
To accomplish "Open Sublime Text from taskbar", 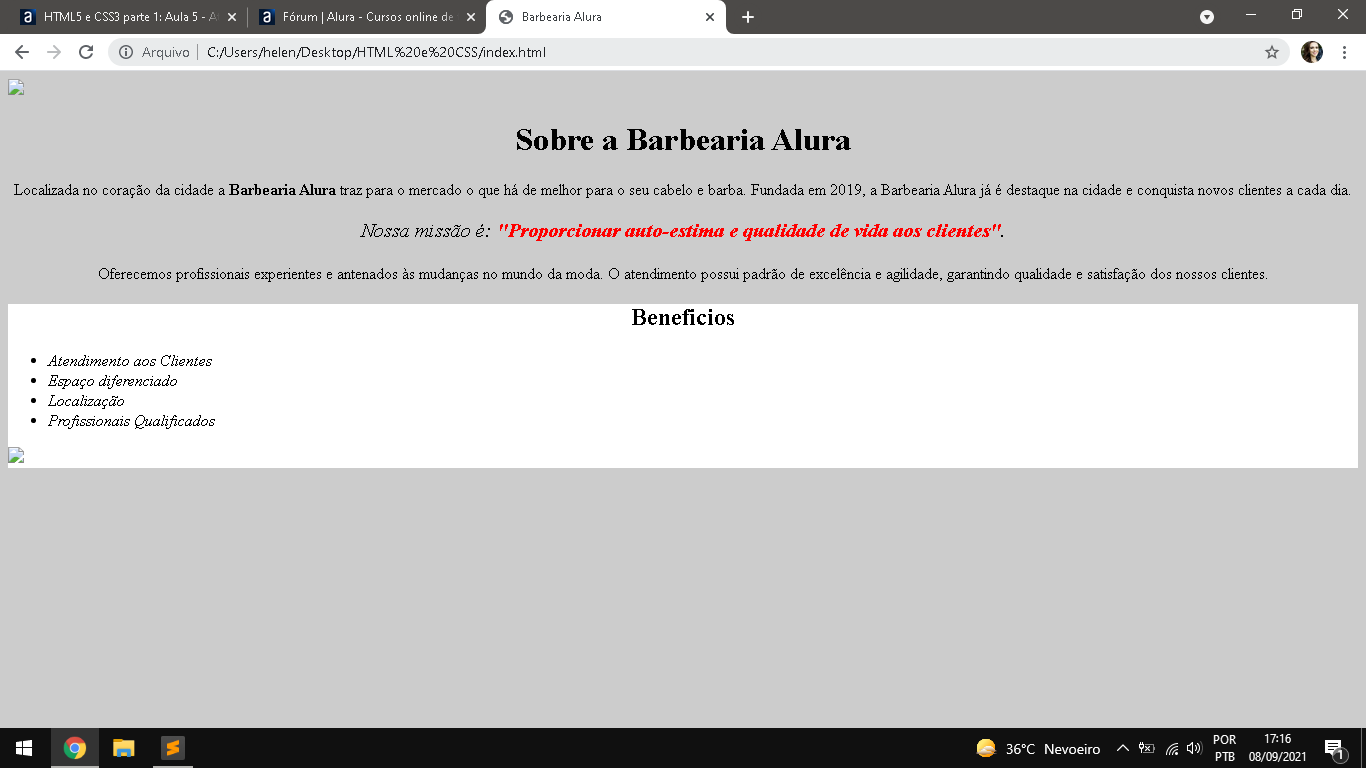I will [173, 748].
